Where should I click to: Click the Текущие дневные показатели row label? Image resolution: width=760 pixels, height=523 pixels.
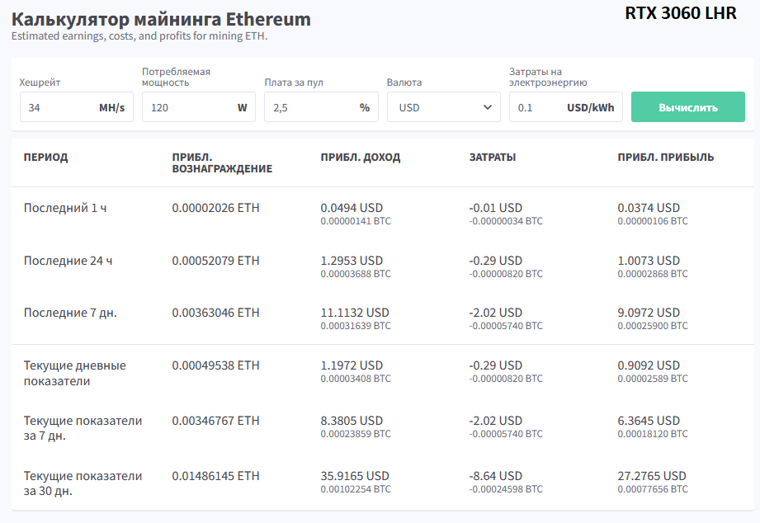click(75, 373)
